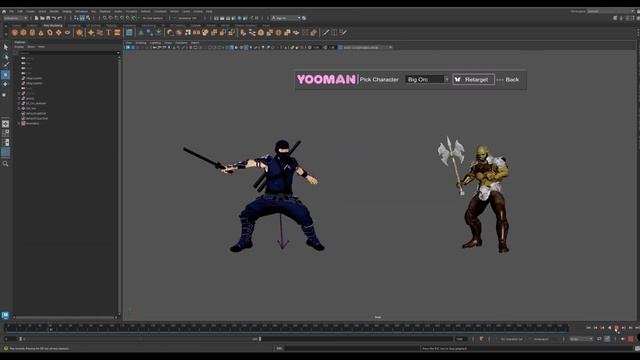Click the Maya home icon at bottom-left corner
The width and height of the screenshot is (640, 360).
pyautogui.click(x=5, y=315)
